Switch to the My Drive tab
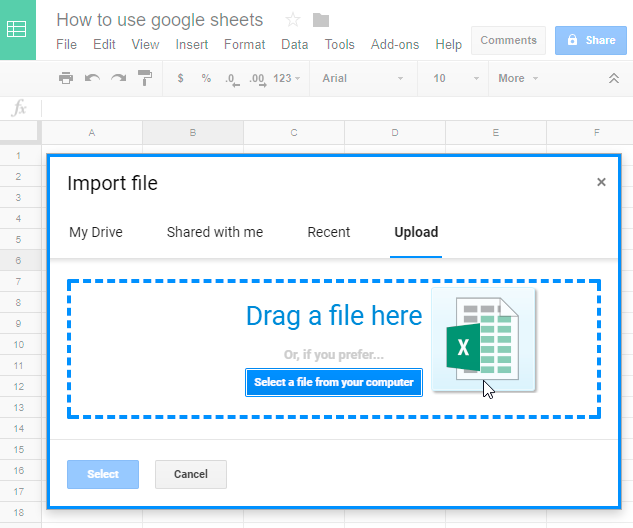Viewport: 633px width, 528px height. coord(96,232)
